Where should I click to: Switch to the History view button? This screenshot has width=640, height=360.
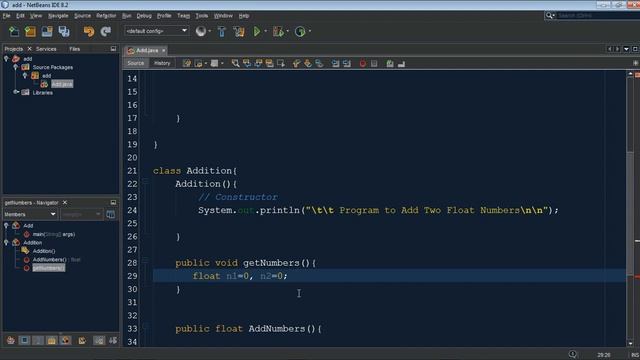coord(162,63)
